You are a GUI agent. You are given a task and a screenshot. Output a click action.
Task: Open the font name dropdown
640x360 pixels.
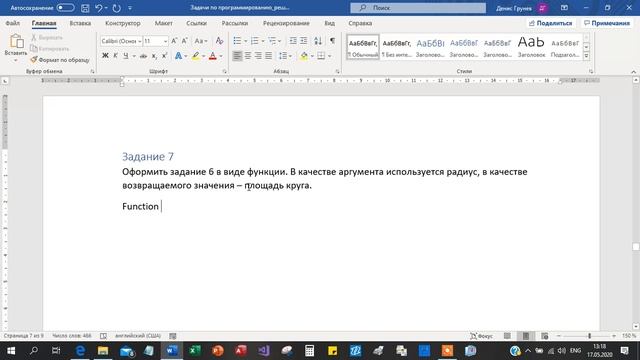139,41
